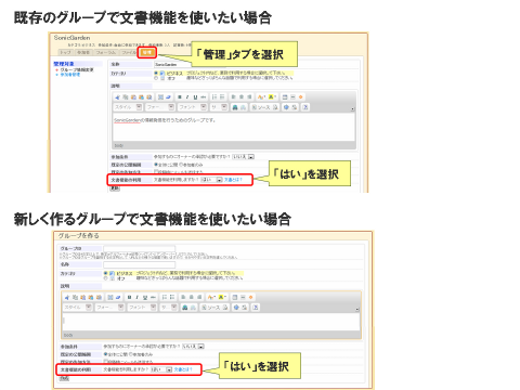
Task: Select 全体に公開 radio in SonicGarden edit form
Action: pos(156,165)
